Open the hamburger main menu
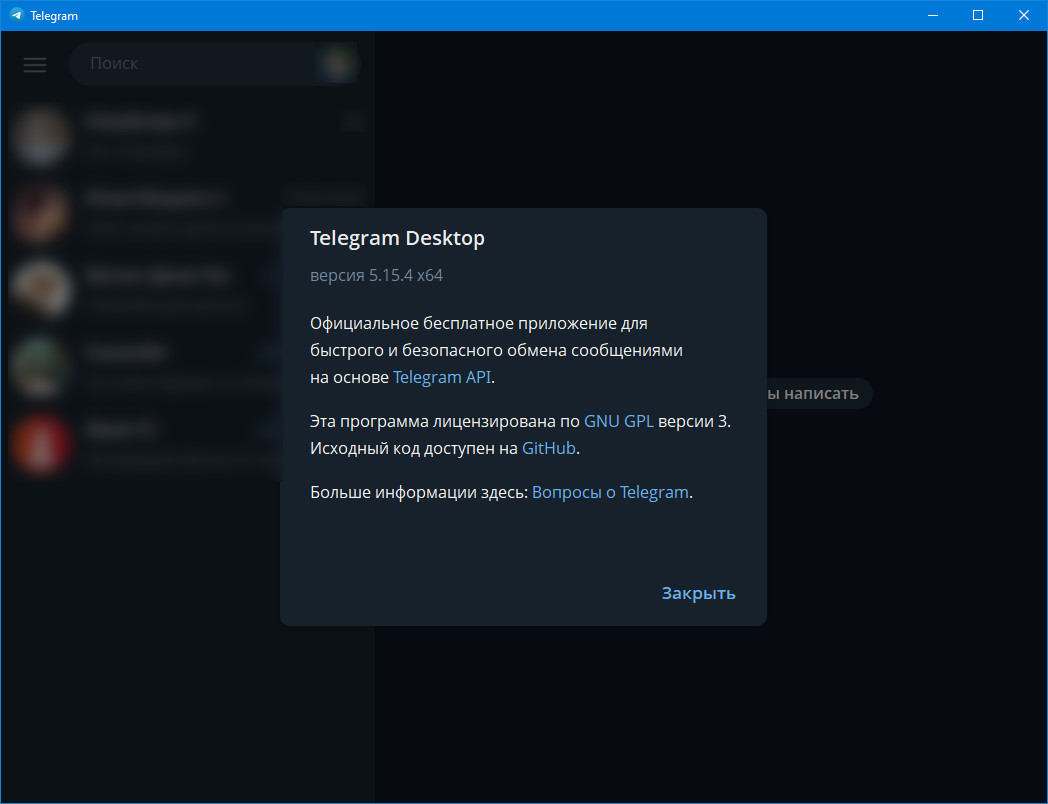The image size is (1048, 804). (35, 64)
